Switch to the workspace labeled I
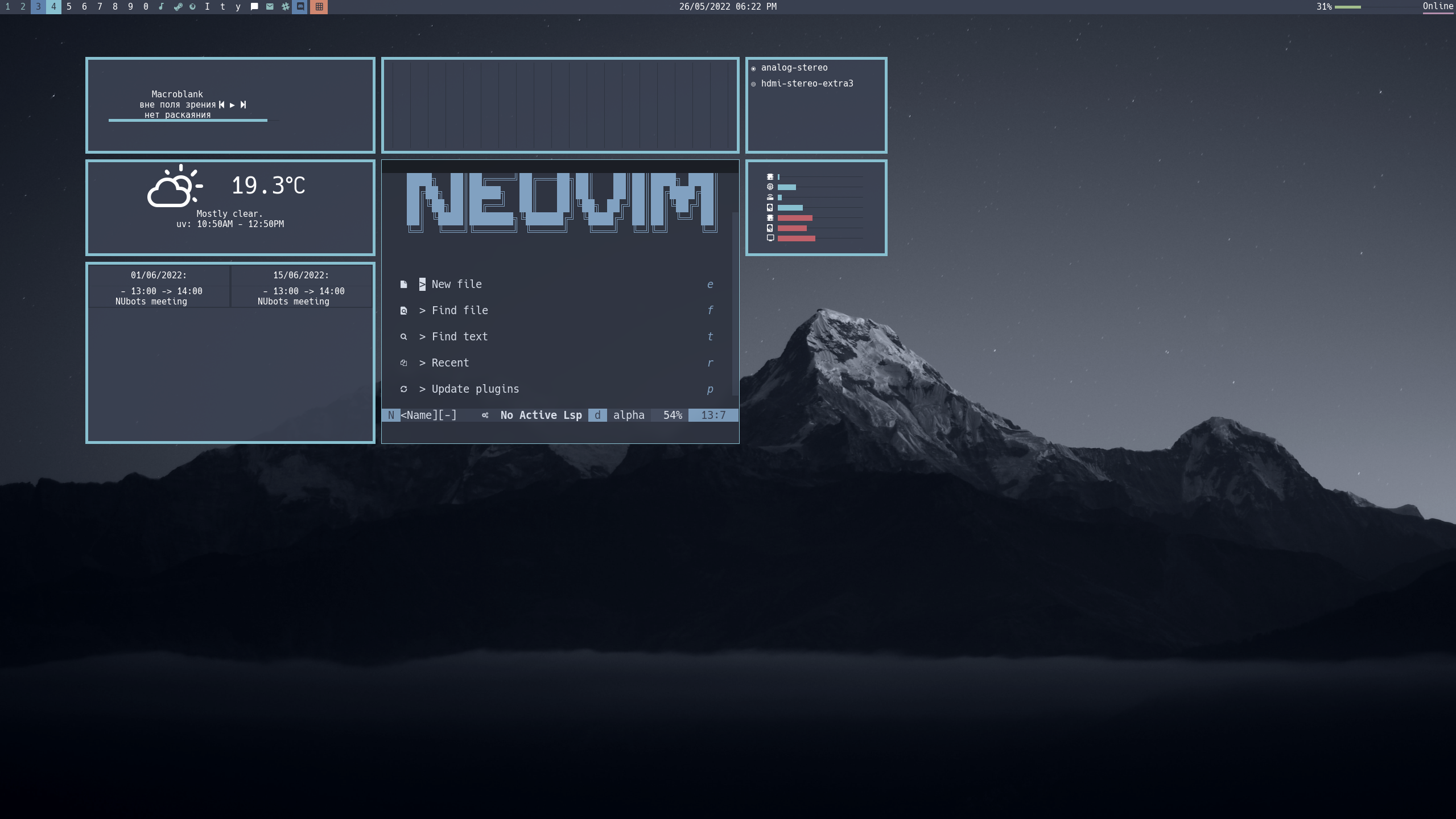 click(x=207, y=7)
